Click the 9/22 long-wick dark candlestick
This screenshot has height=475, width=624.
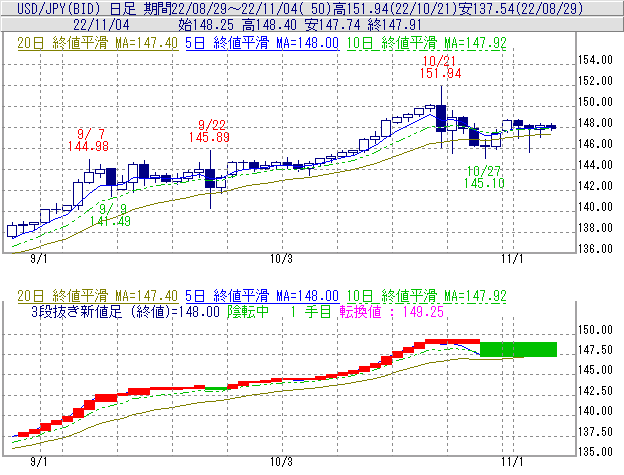tap(210, 179)
